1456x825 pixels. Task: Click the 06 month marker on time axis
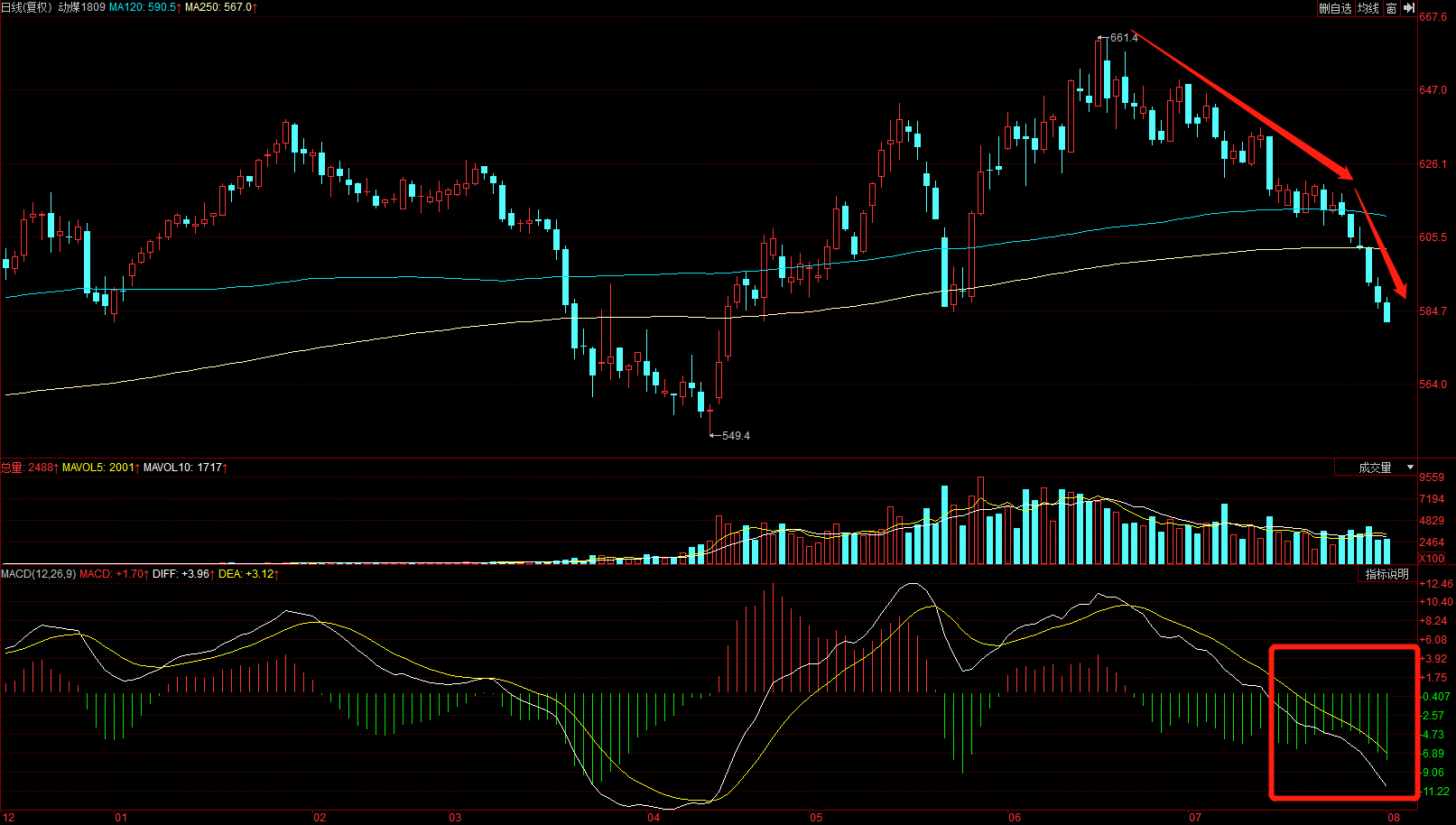click(x=1015, y=818)
